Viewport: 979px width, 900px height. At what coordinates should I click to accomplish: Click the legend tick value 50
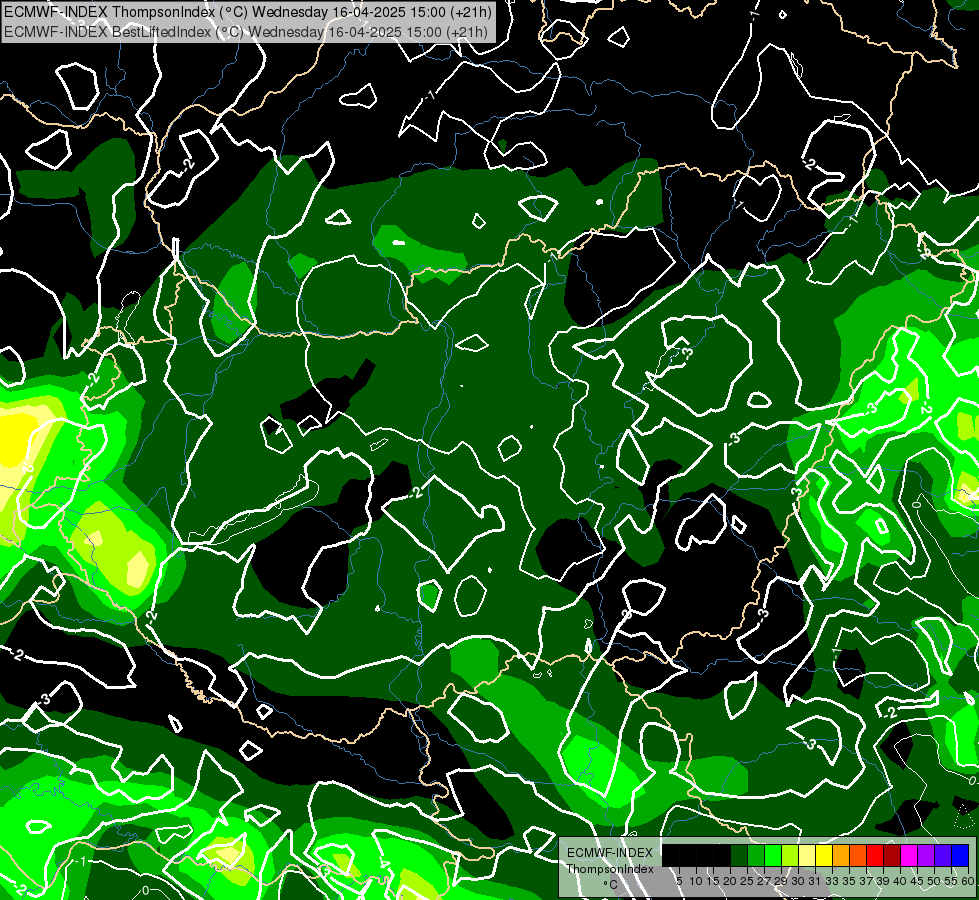click(x=934, y=881)
